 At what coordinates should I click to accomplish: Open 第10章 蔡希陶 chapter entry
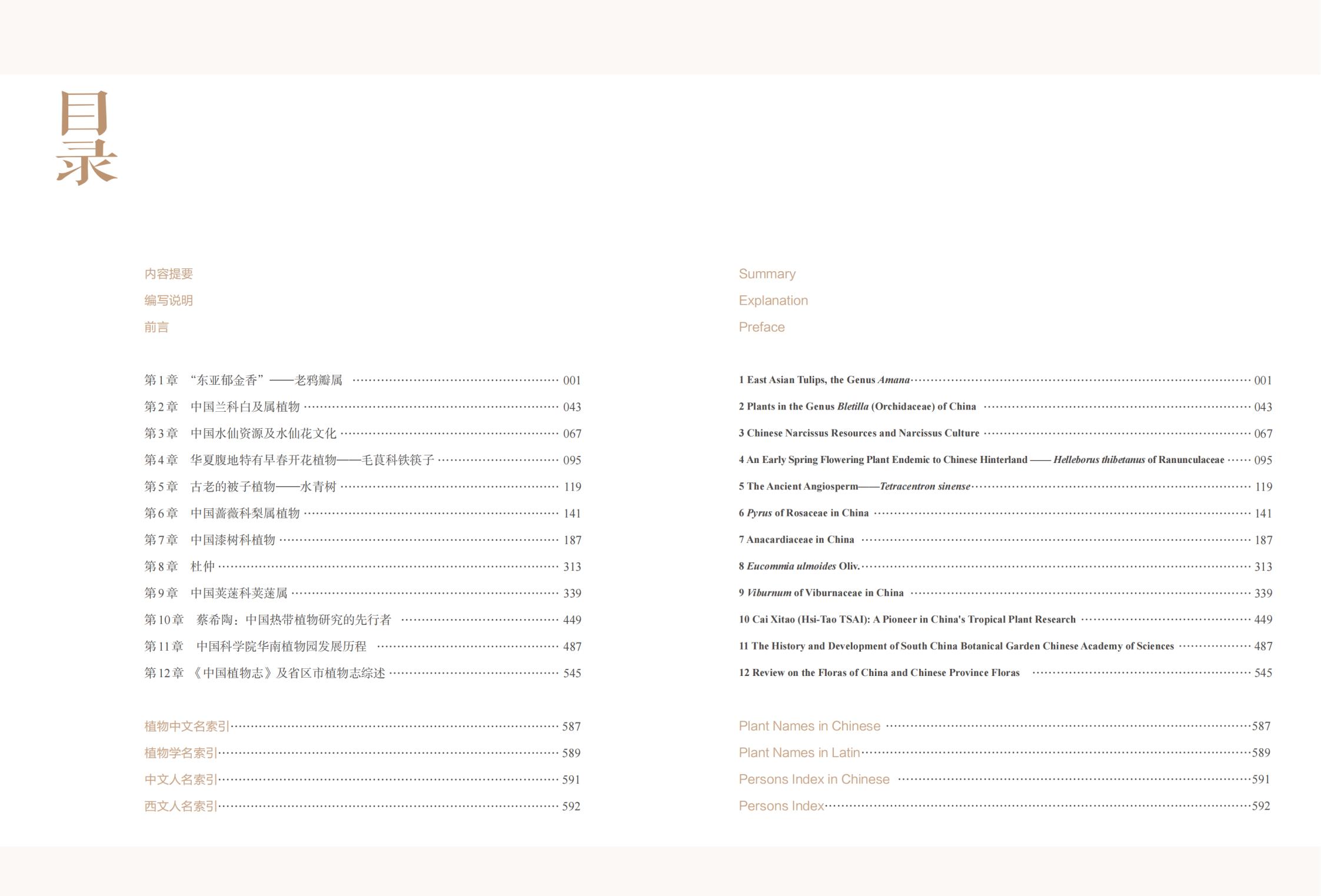click(x=268, y=619)
